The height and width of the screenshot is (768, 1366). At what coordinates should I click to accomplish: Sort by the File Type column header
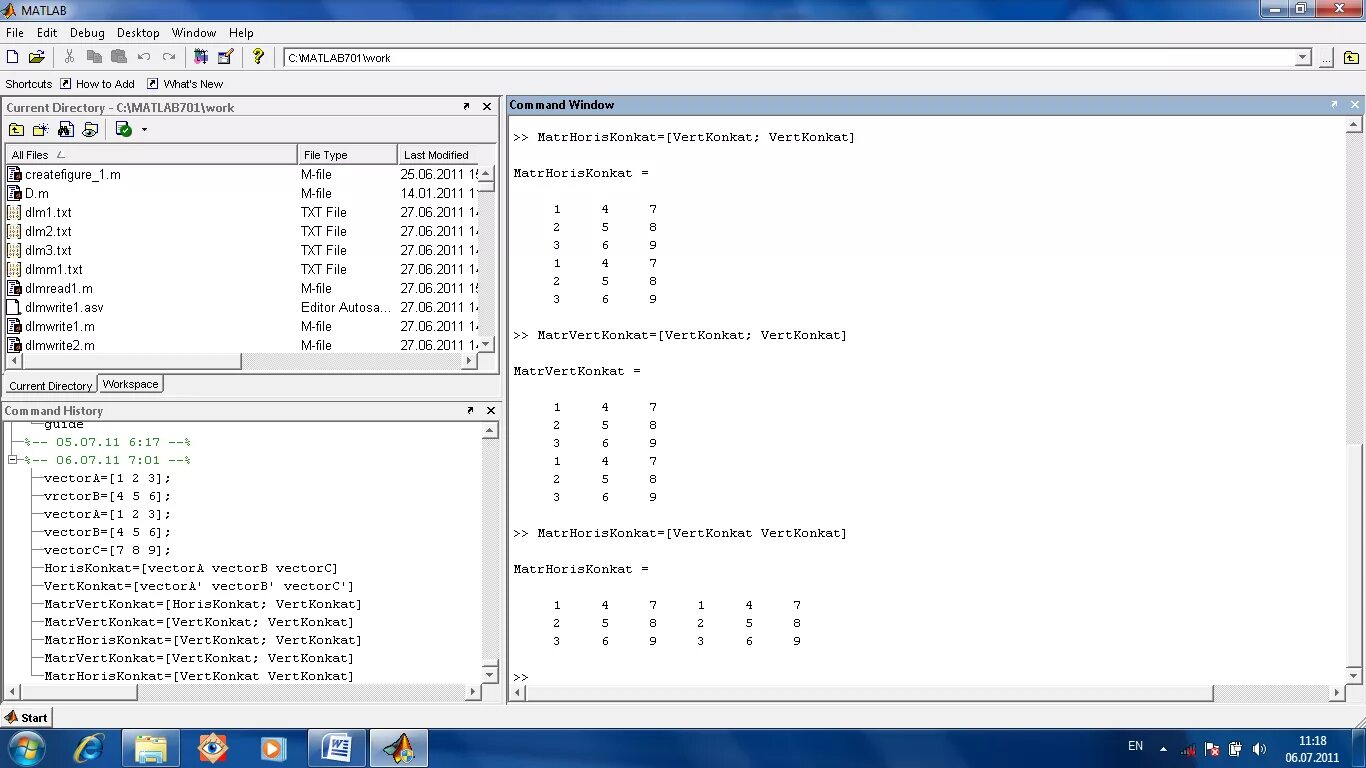[347, 155]
